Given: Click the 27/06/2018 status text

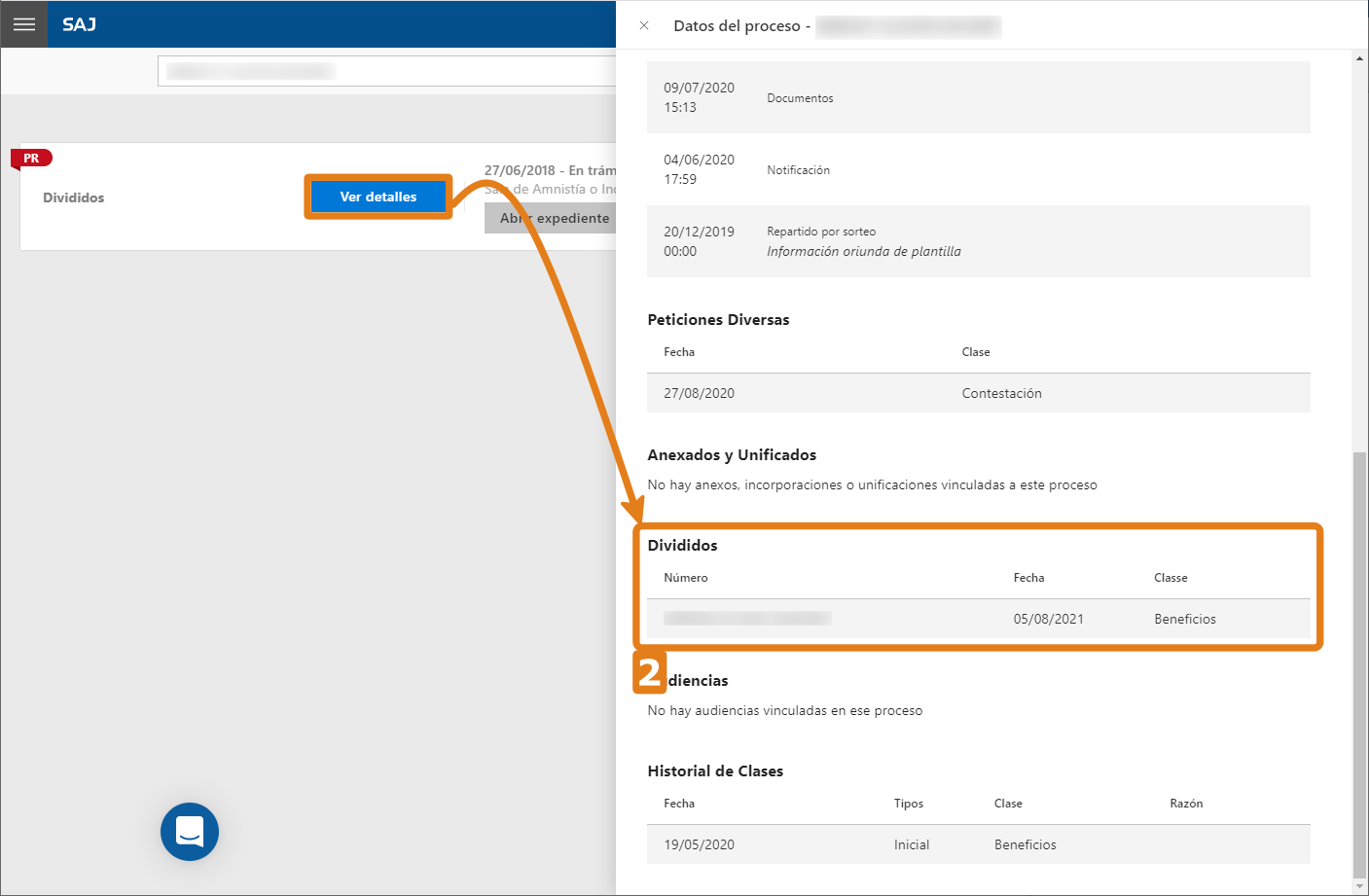Looking at the screenshot, I should [x=550, y=170].
